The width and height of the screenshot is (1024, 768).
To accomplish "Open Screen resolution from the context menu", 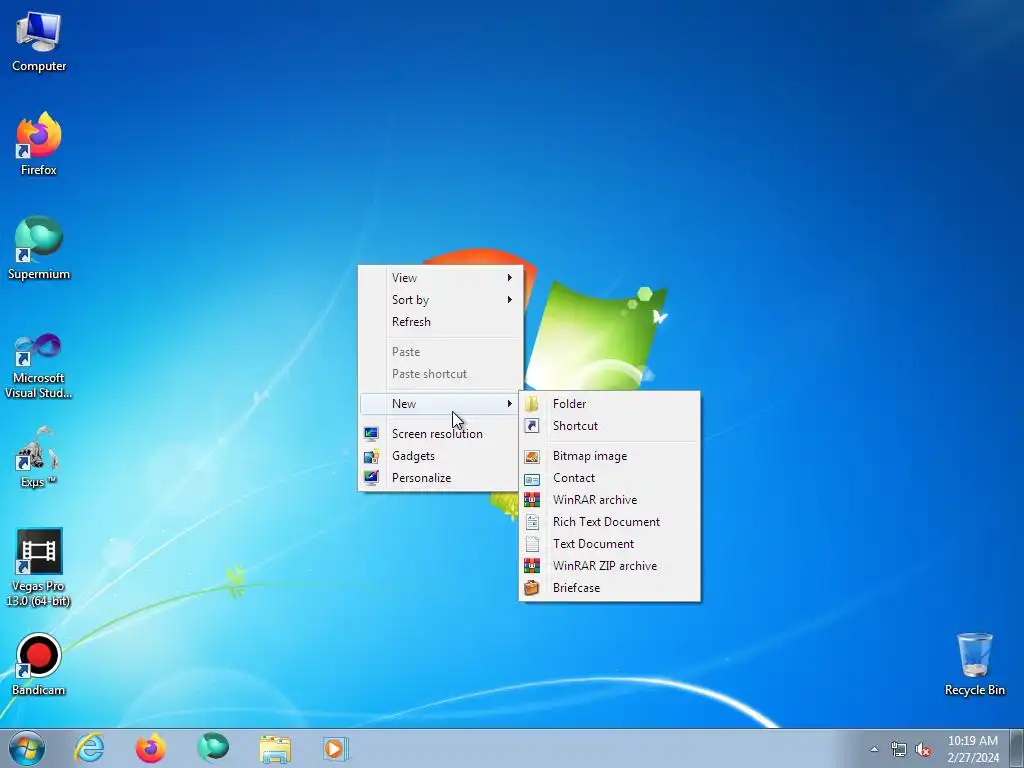I will [x=441, y=434].
